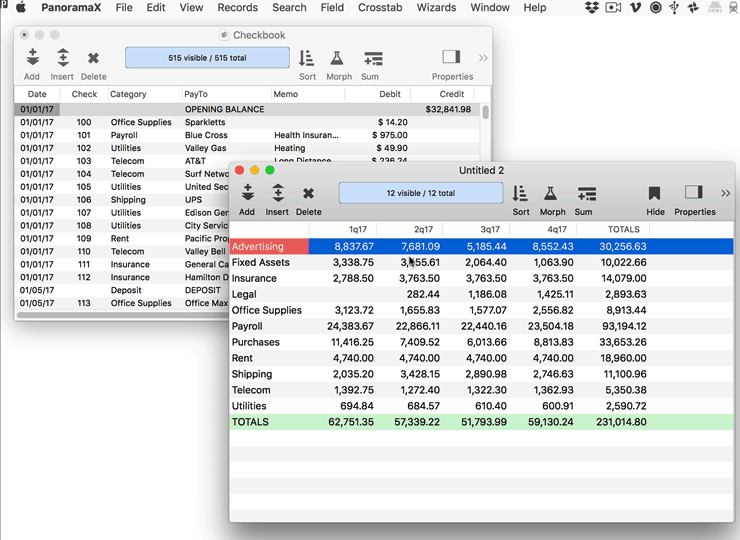Open the Records menu
Screen dimensions: 740x540
237,8
